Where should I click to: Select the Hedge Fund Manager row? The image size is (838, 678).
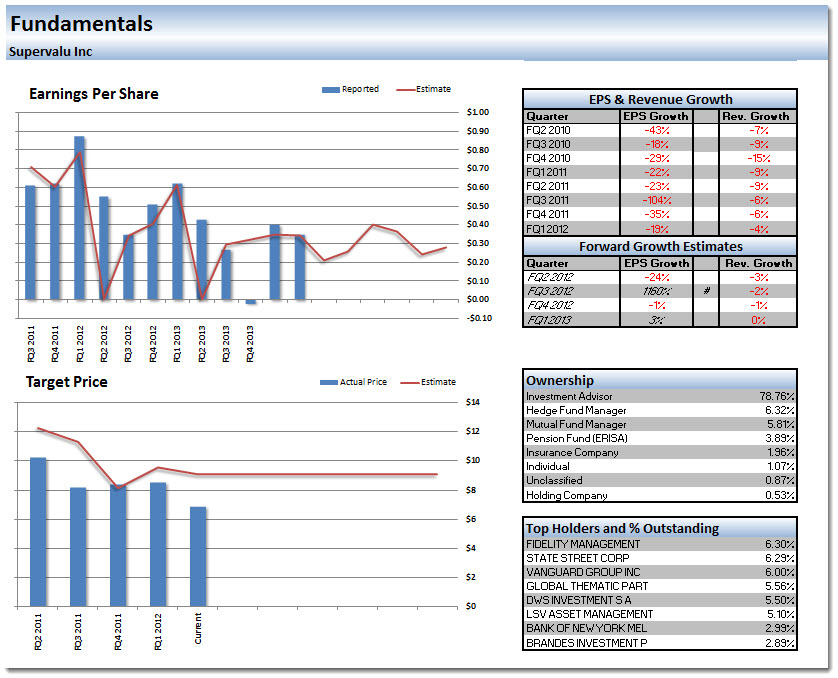click(x=660, y=410)
